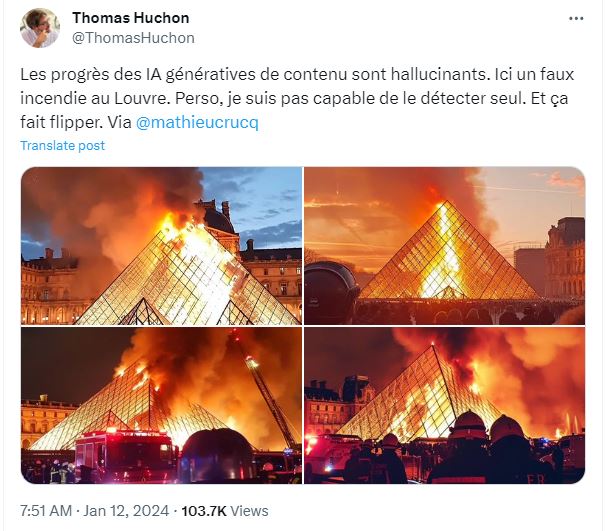Click the tweet text about generative AI
This screenshot has height=531, width=606.
click(297, 98)
